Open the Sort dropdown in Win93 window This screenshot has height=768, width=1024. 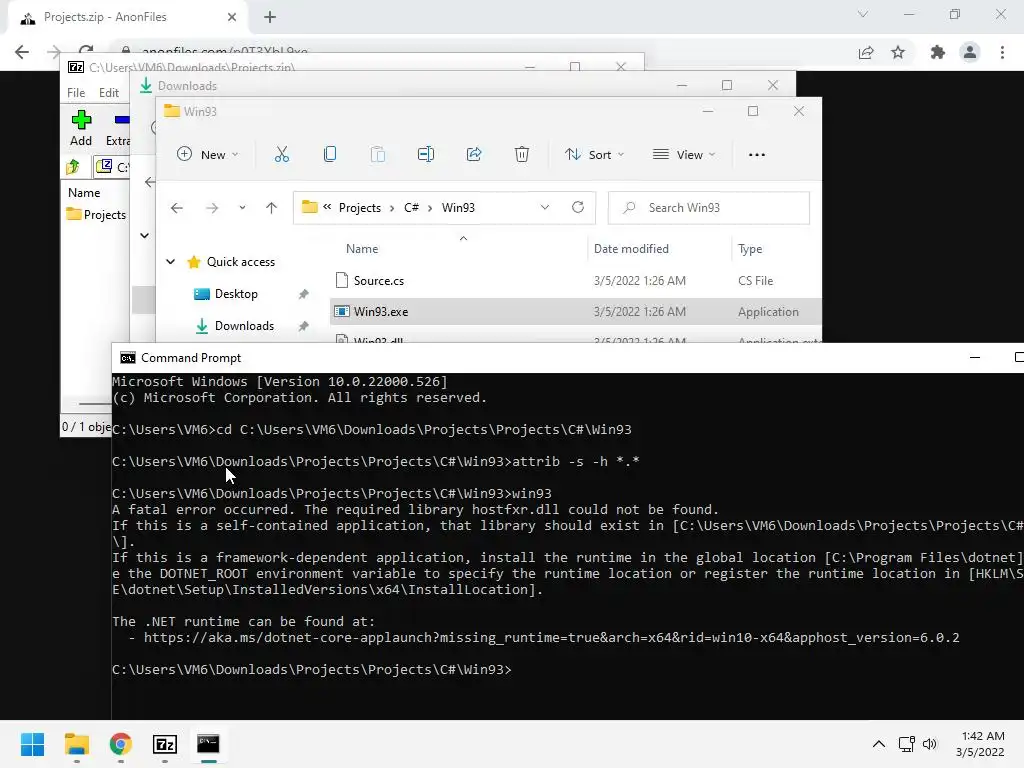(595, 155)
